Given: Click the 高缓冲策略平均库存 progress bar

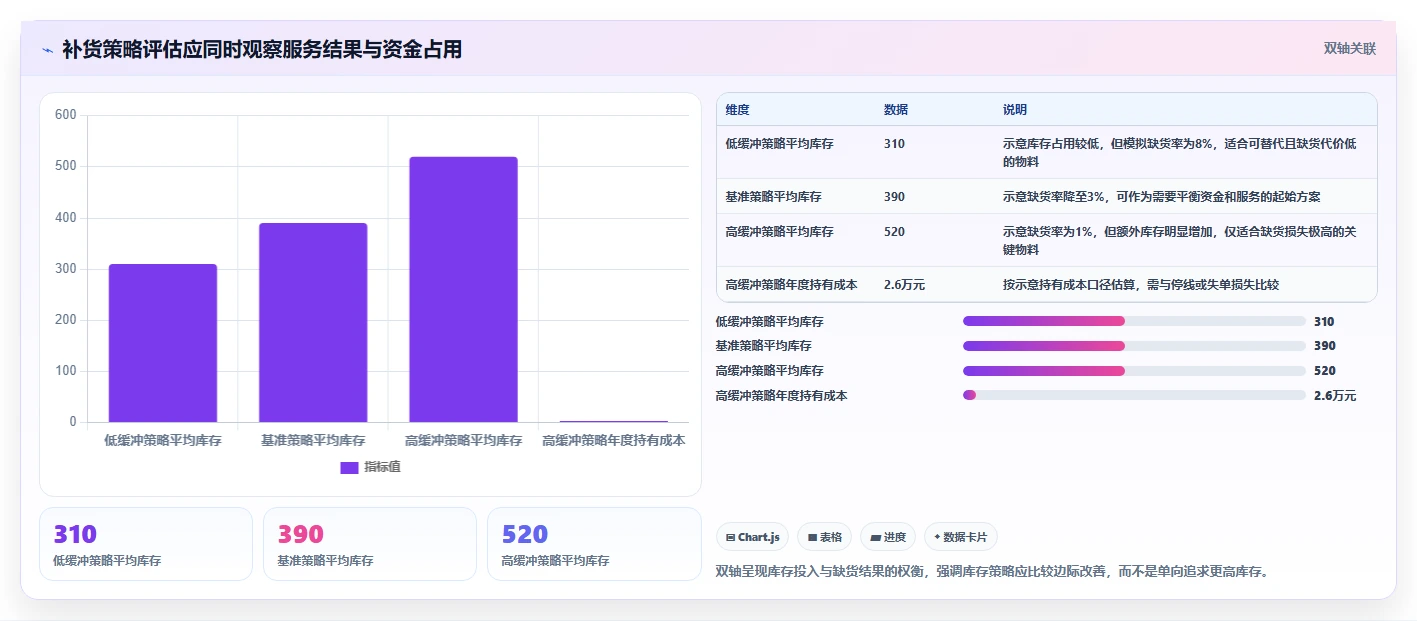Looking at the screenshot, I should [1134, 371].
